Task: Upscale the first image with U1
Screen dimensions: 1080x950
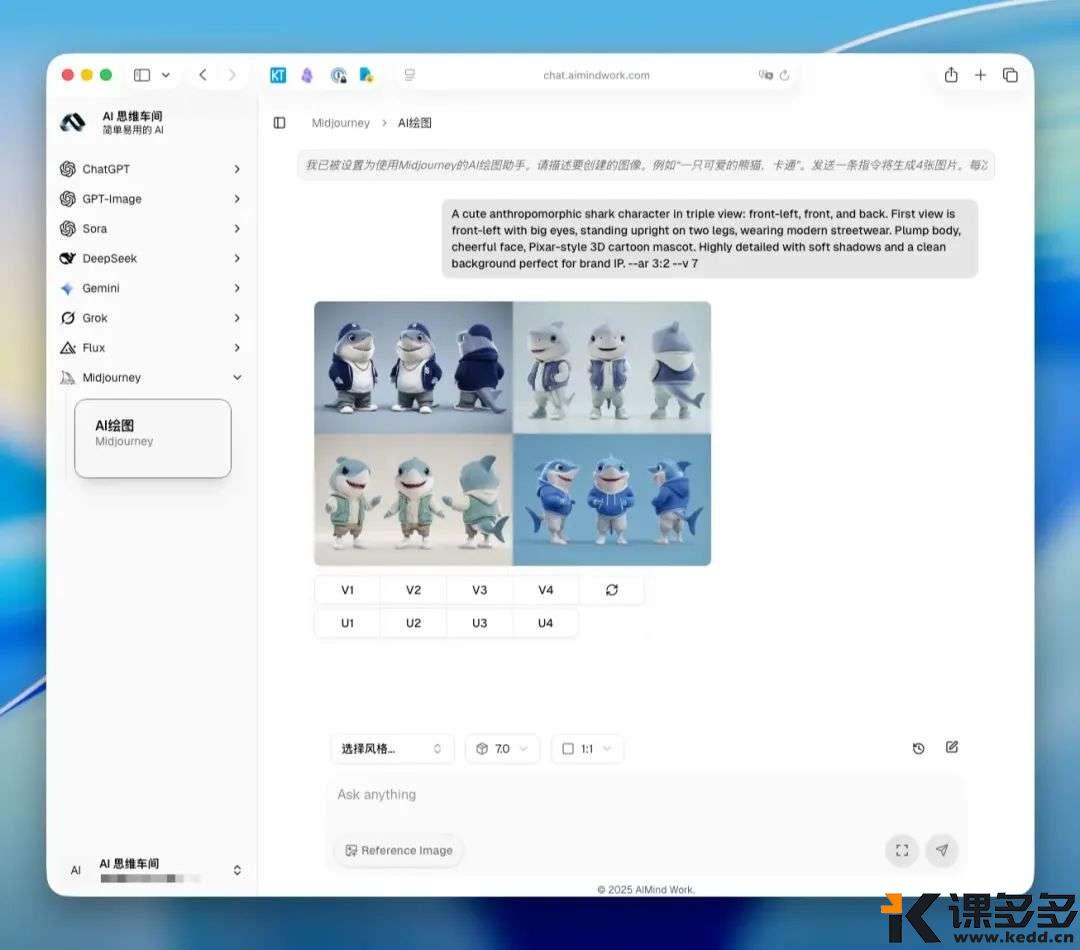Action: tap(347, 623)
